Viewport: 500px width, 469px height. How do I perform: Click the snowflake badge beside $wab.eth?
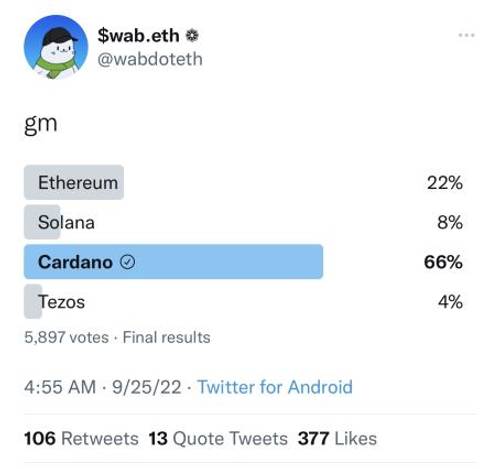tap(192, 35)
